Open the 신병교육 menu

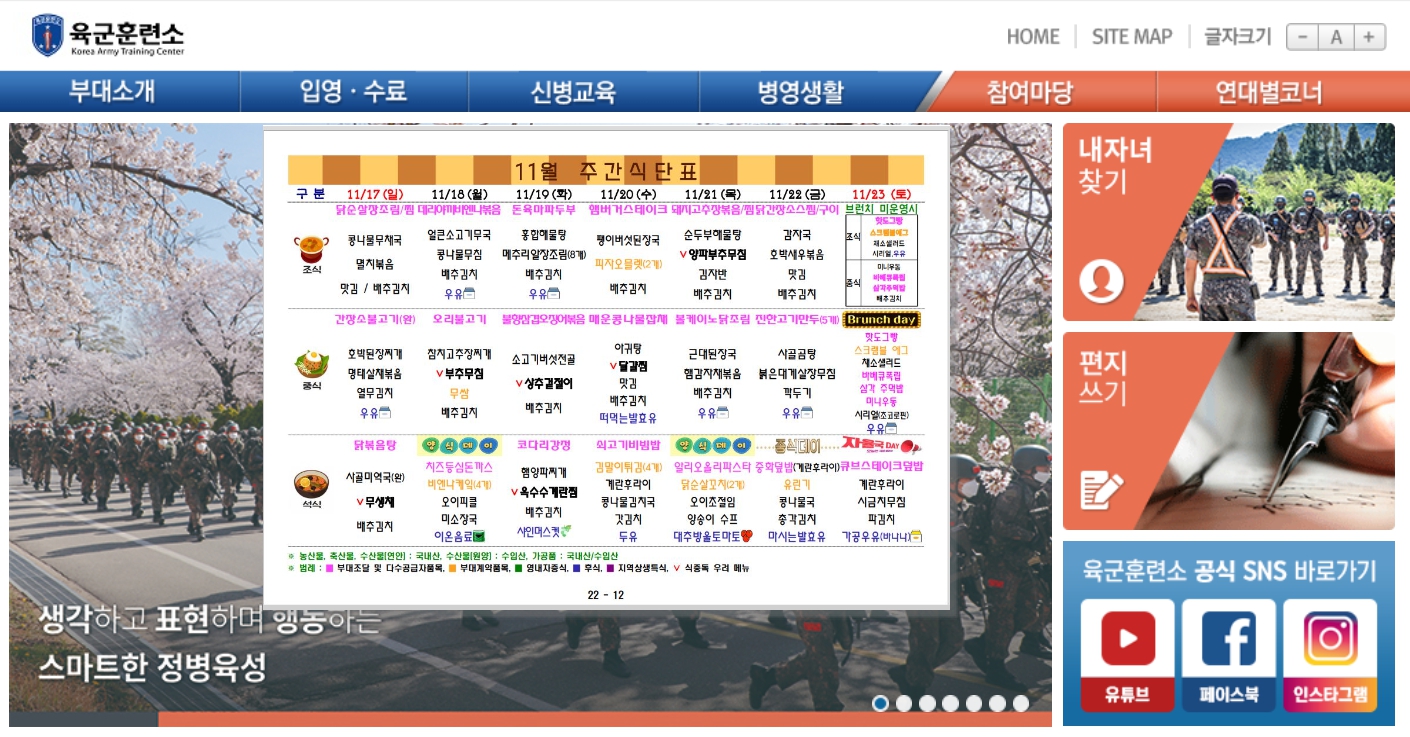click(x=573, y=92)
